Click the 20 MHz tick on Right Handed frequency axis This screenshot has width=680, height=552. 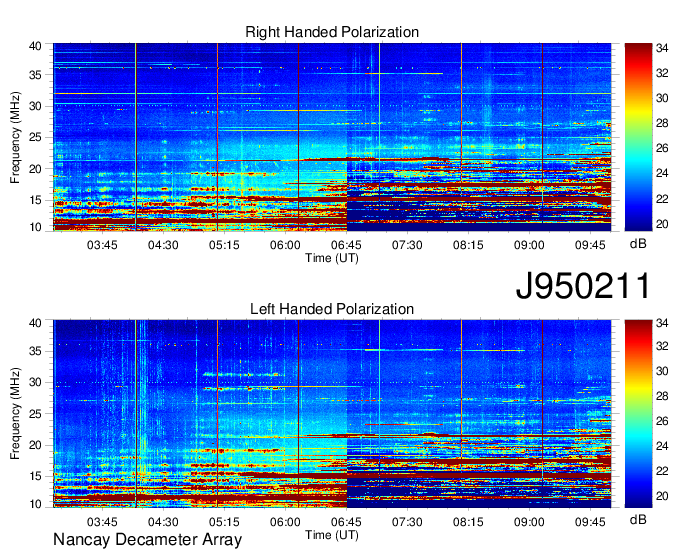[35, 169]
